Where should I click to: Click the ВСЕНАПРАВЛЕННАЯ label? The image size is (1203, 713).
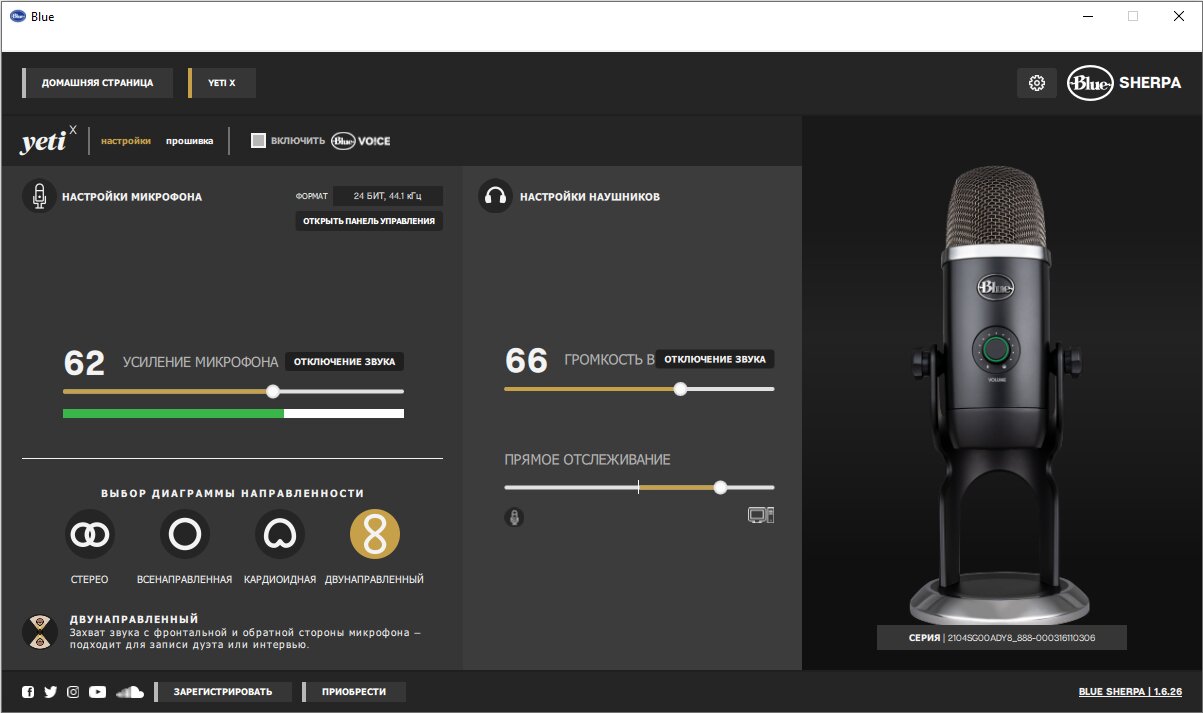[185, 579]
